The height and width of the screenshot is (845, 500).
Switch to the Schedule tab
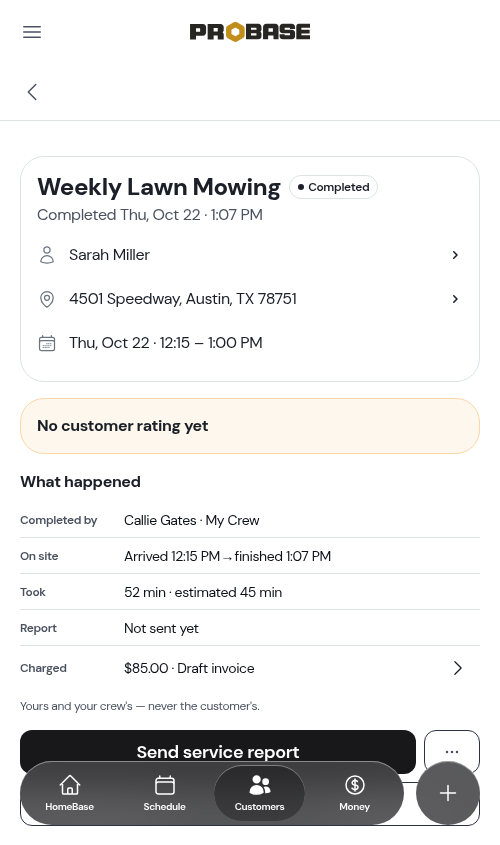tap(164, 793)
